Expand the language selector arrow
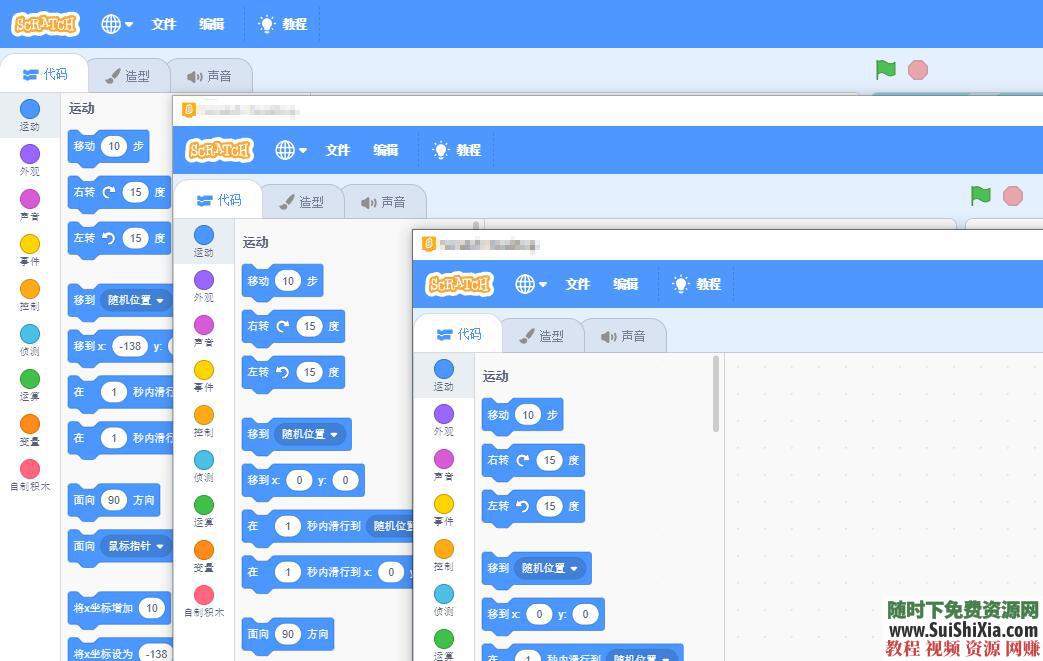The height and width of the screenshot is (661, 1043). pos(131,24)
